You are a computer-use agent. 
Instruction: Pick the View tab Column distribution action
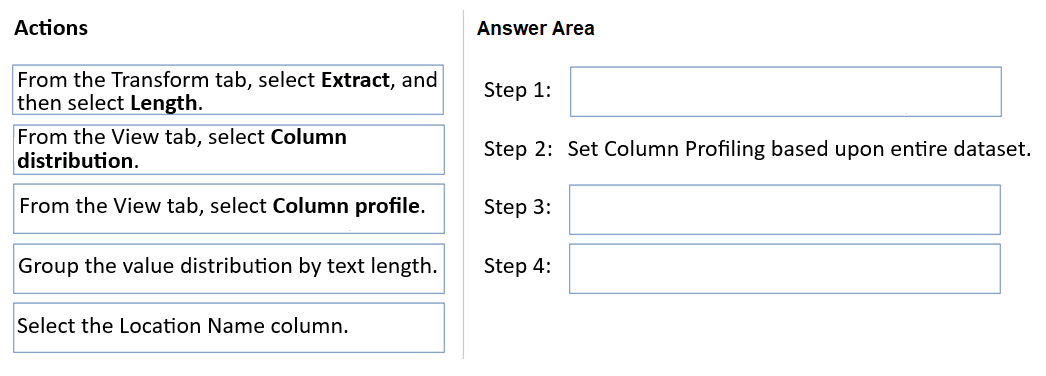click(x=228, y=149)
